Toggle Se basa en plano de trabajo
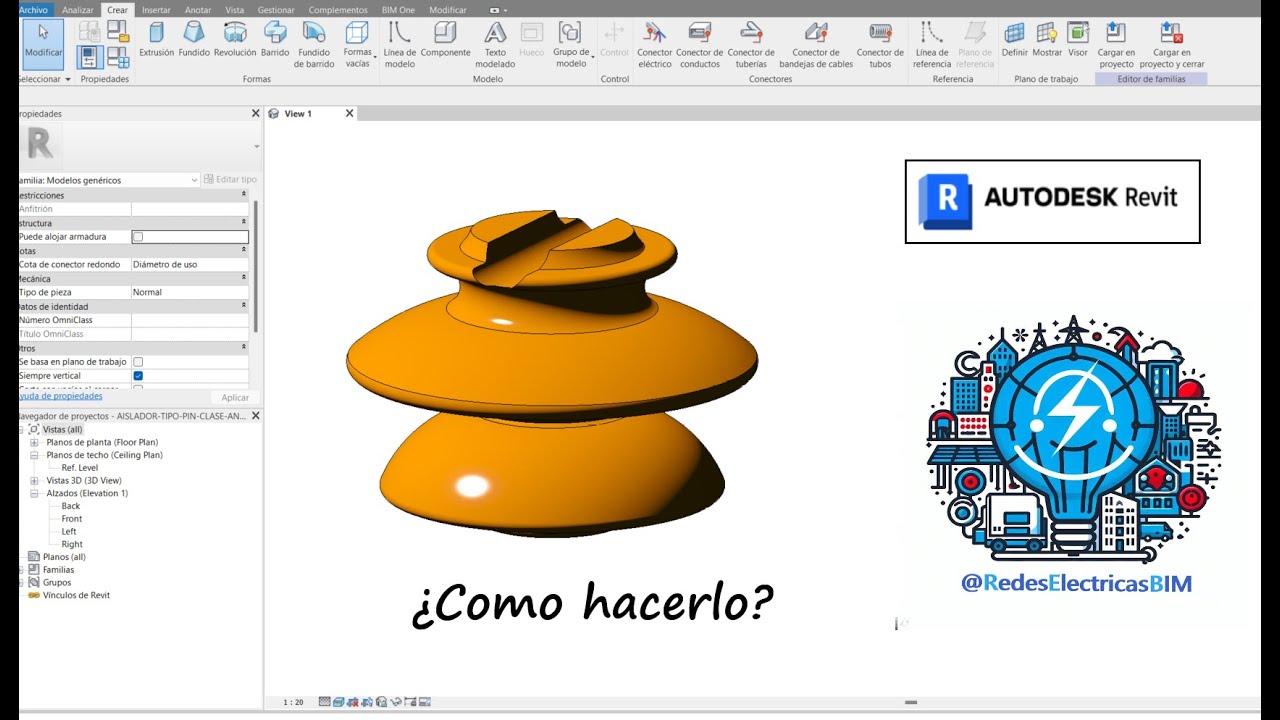Screen dimensions: 1280x720 138,362
